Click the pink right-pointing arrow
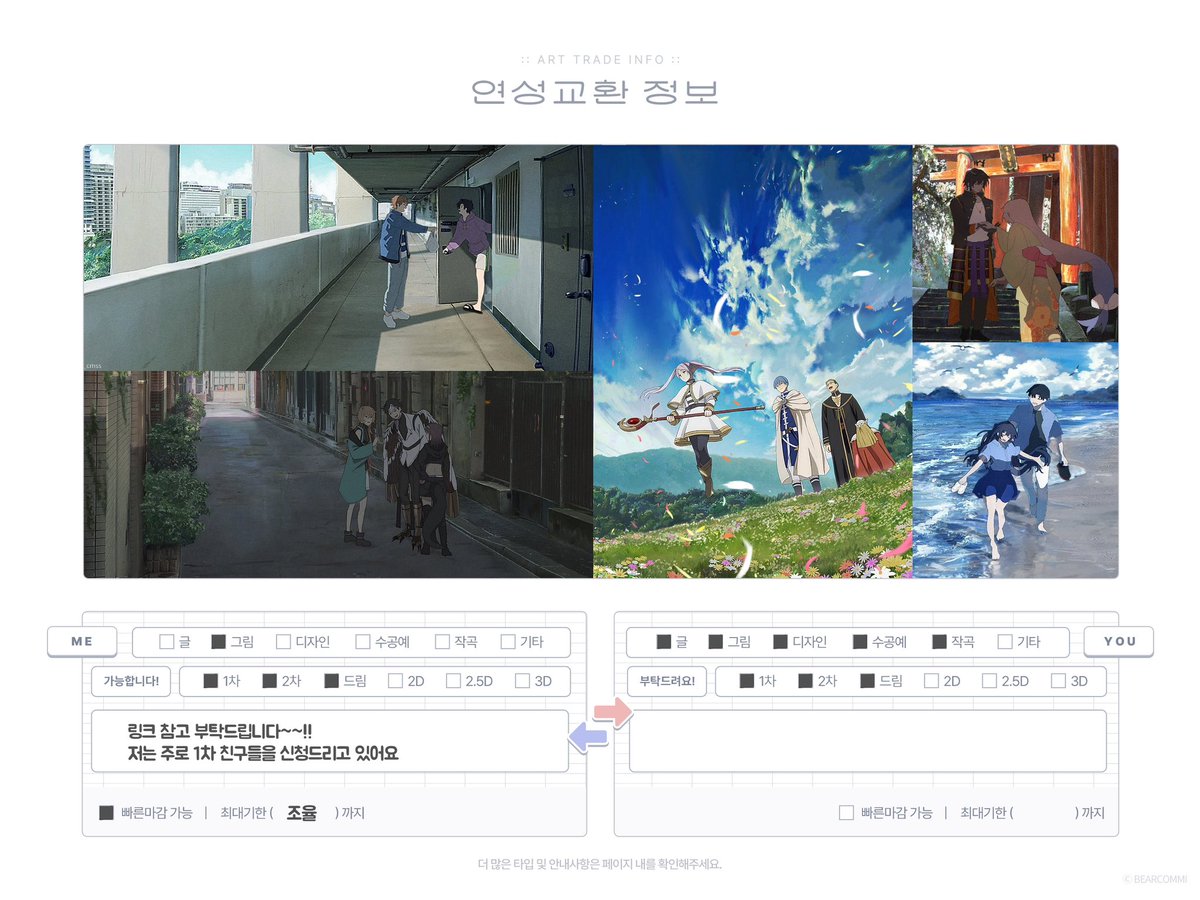Viewport: 1200px width, 900px height. (x=613, y=713)
